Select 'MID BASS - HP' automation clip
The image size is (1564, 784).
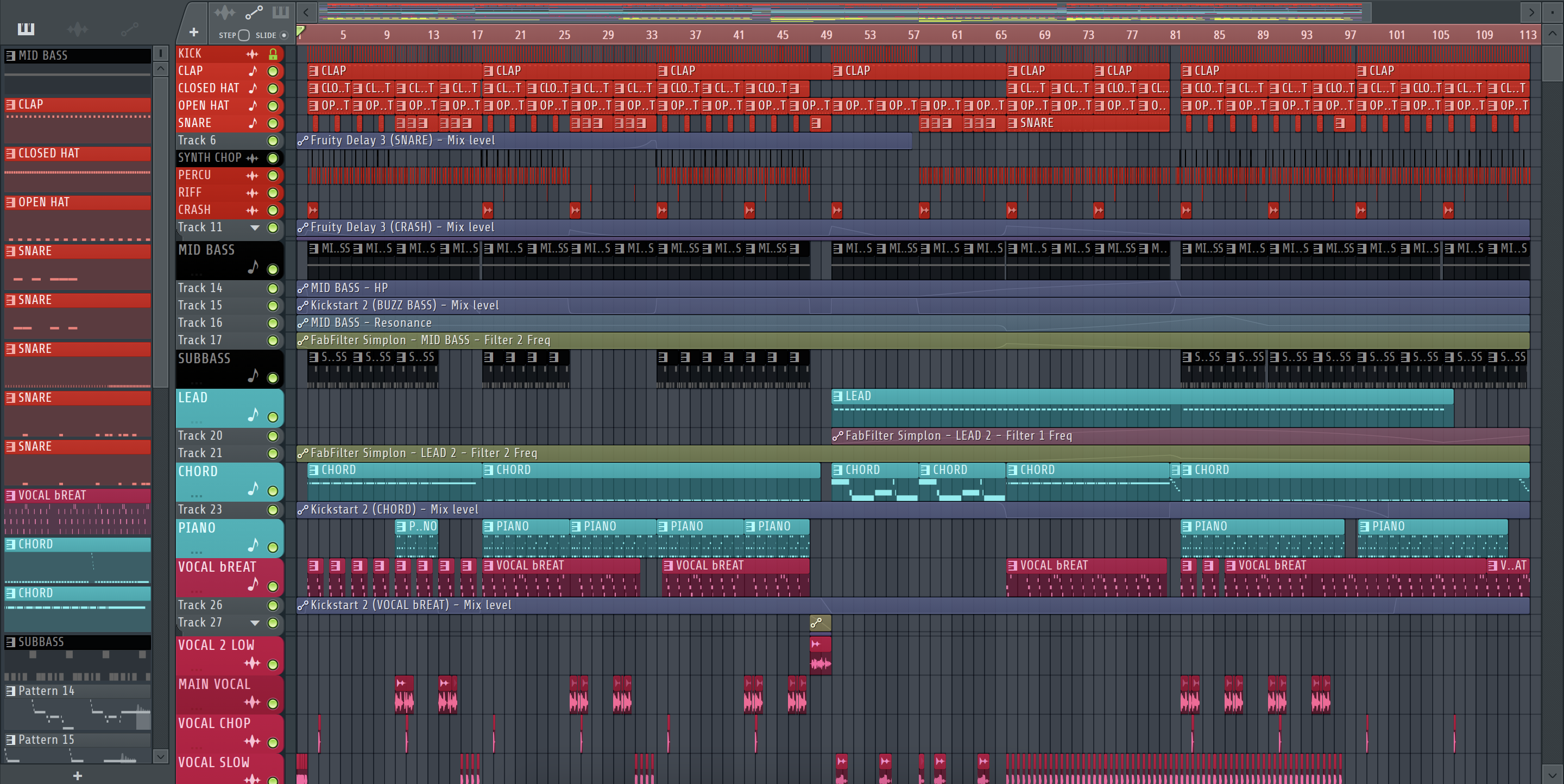coord(912,288)
